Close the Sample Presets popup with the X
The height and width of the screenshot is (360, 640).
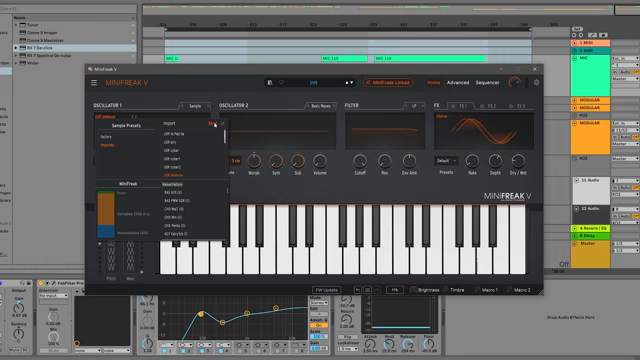(x=222, y=123)
